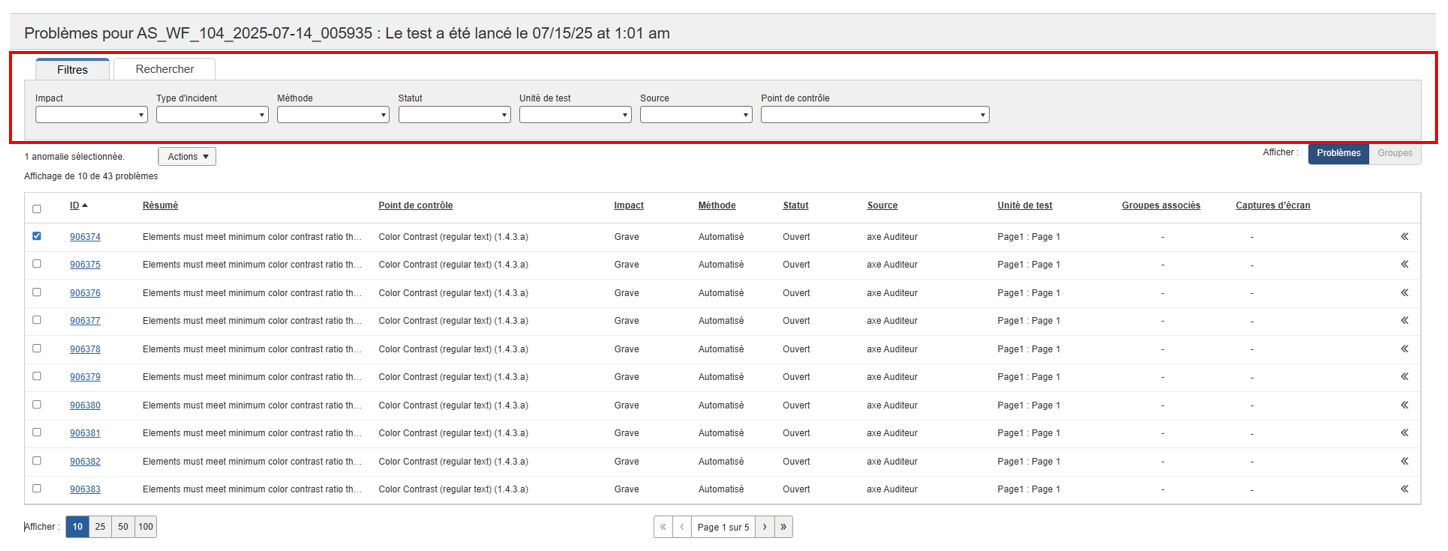Image resolution: width=1448 pixels, height=551 pixels.
Task: Expand details chevron for issue 906380
Action: coord(1404,405)
